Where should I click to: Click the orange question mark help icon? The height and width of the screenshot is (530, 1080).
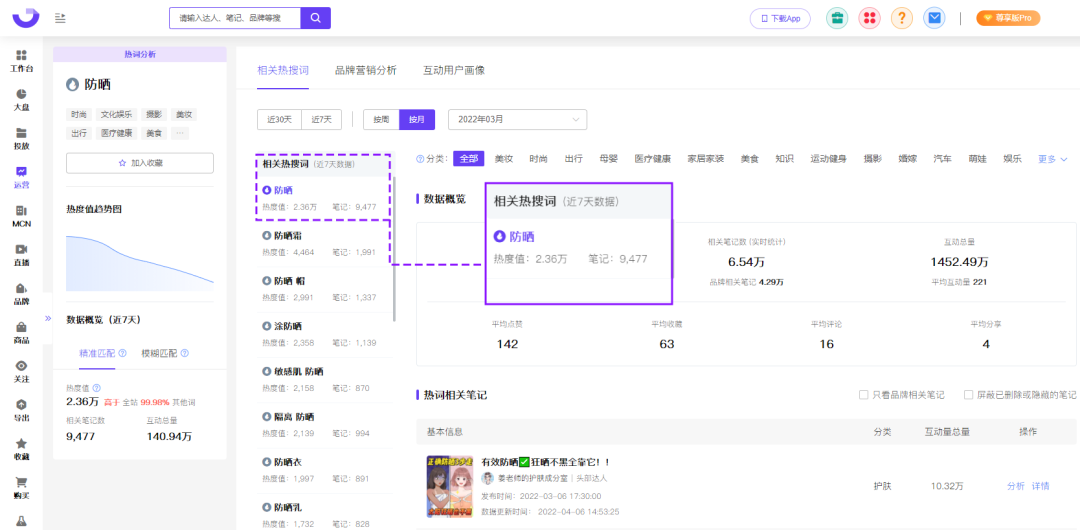coord(901,18)
